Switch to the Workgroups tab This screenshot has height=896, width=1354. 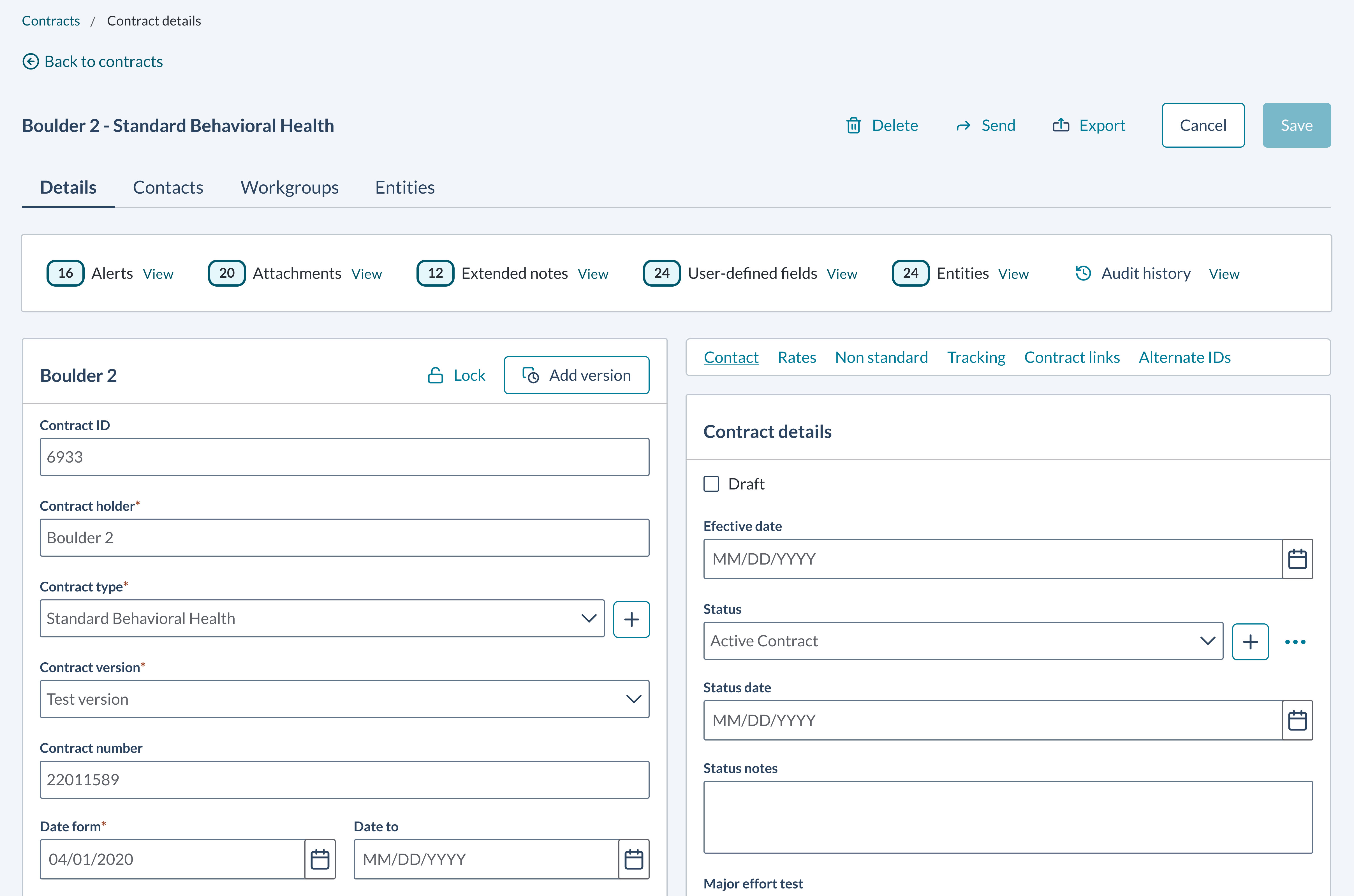click(x=289, y=187)
